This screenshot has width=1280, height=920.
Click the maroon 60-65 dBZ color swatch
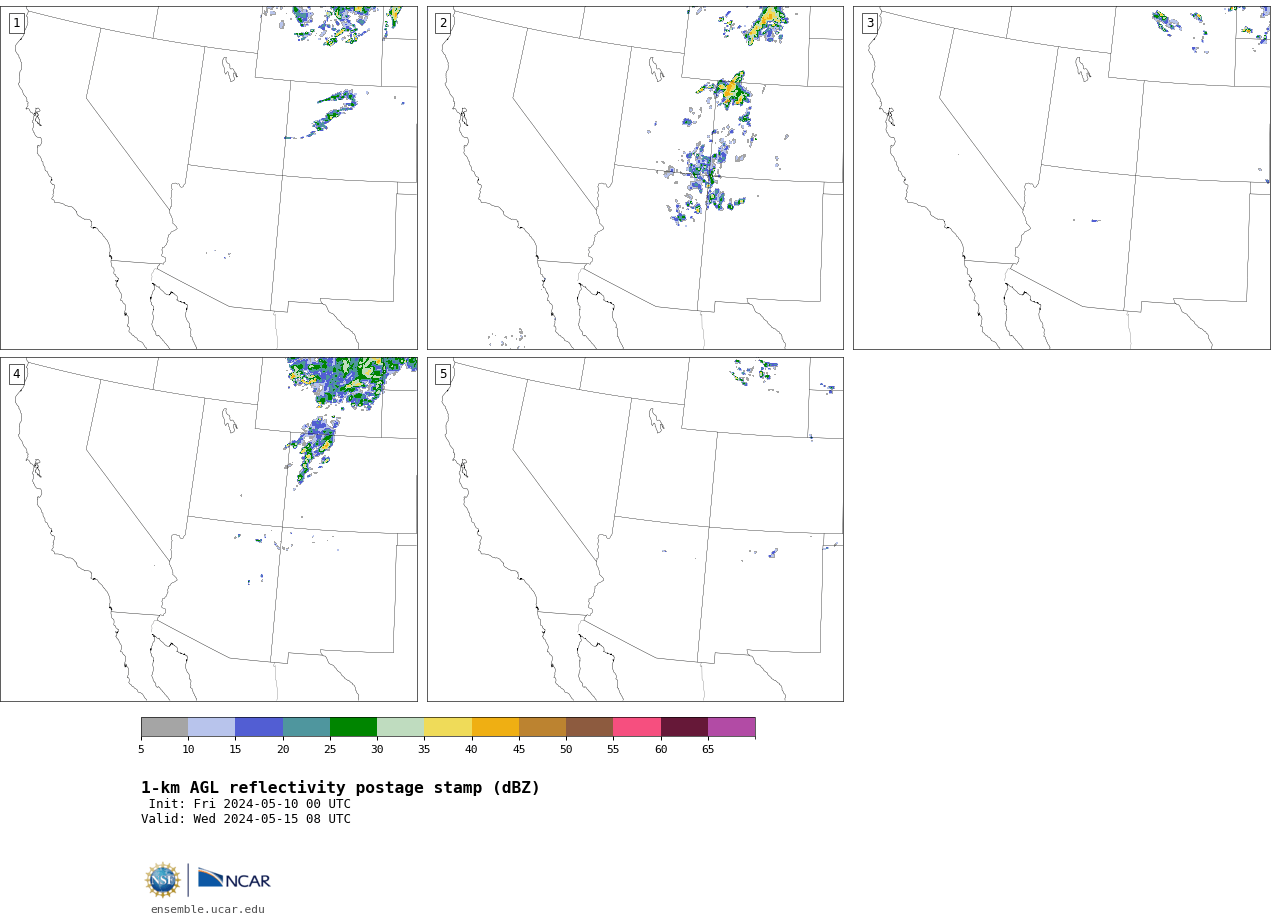684,727
